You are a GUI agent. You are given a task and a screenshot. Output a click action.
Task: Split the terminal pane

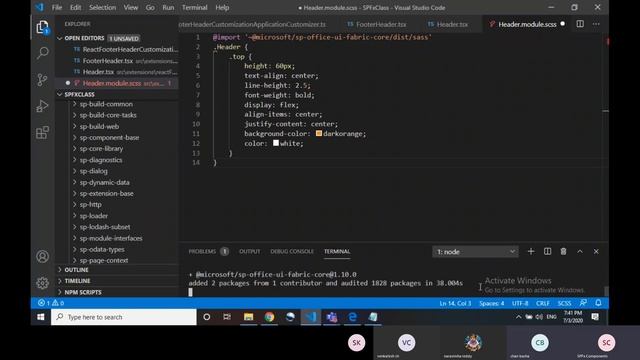coord(547,251)
